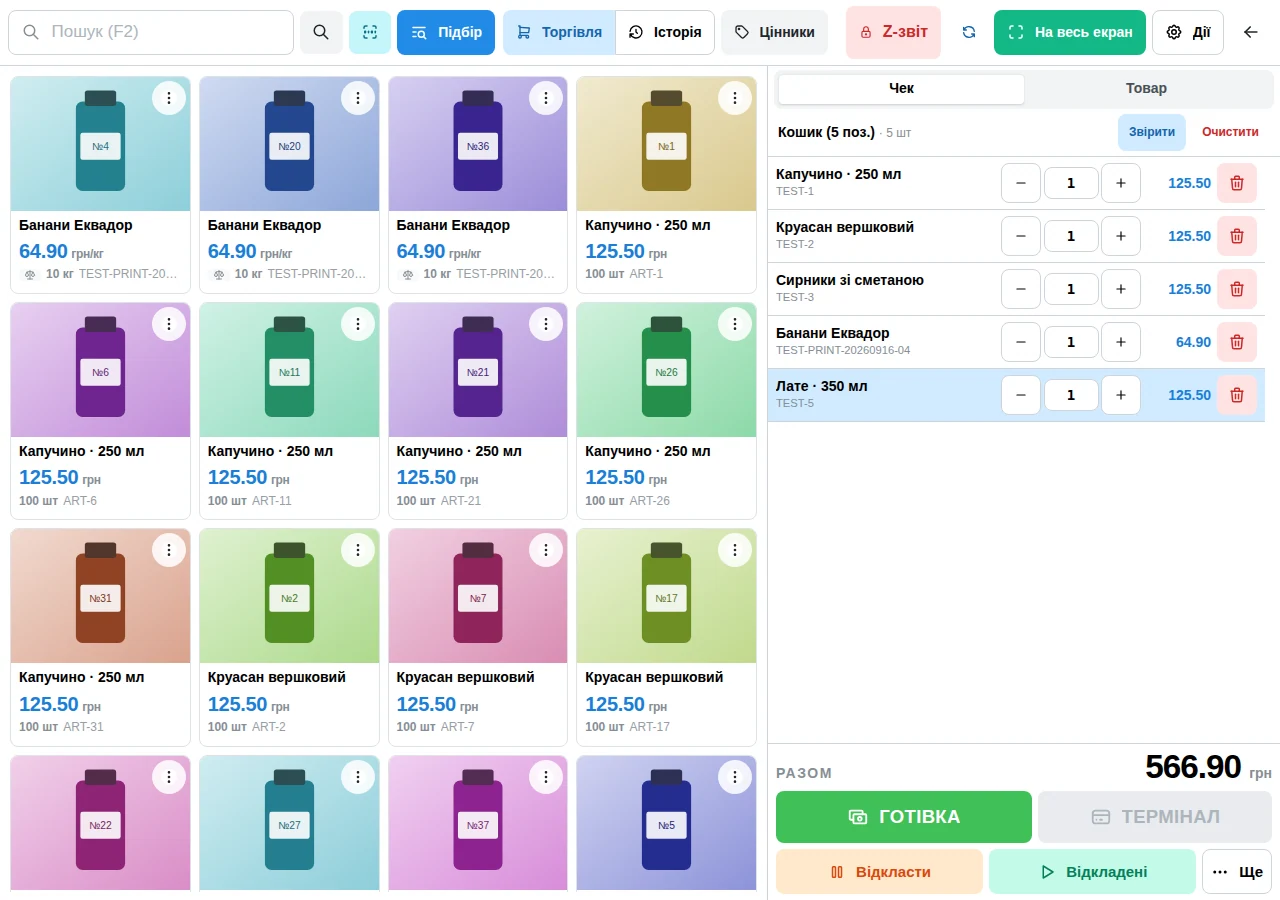Clear the cart with Очистити
The width and height of the screenshot is (1280, 900).
(x=1230, y=132)
